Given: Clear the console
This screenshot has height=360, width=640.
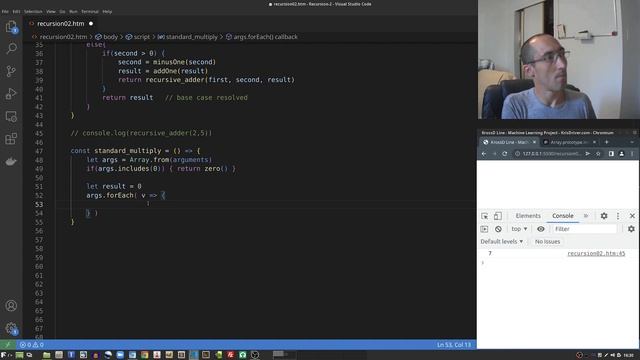Looking at the screenshot, I should 498,229.
